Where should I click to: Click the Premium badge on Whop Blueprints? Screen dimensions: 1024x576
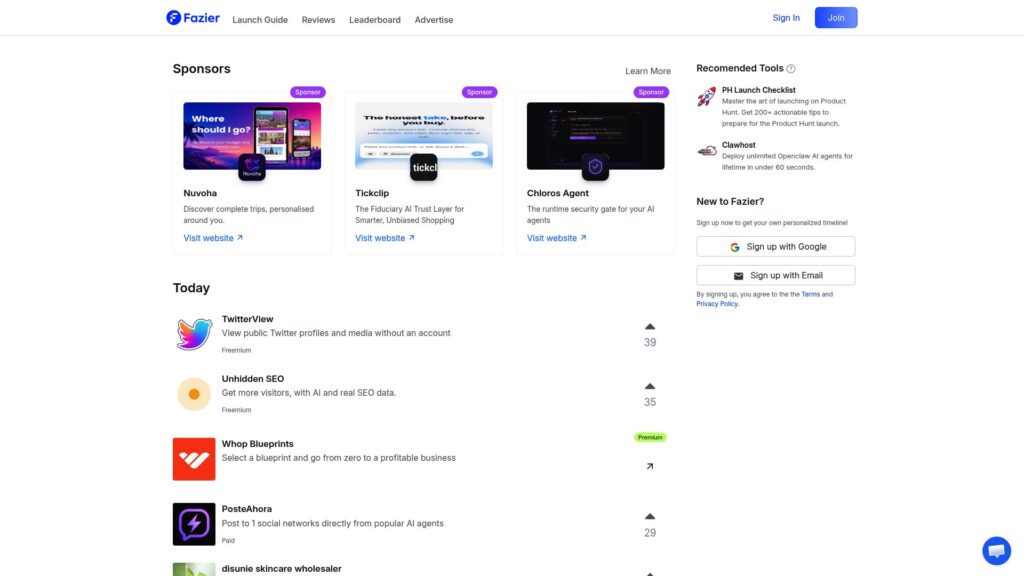[x=650, y=438]
